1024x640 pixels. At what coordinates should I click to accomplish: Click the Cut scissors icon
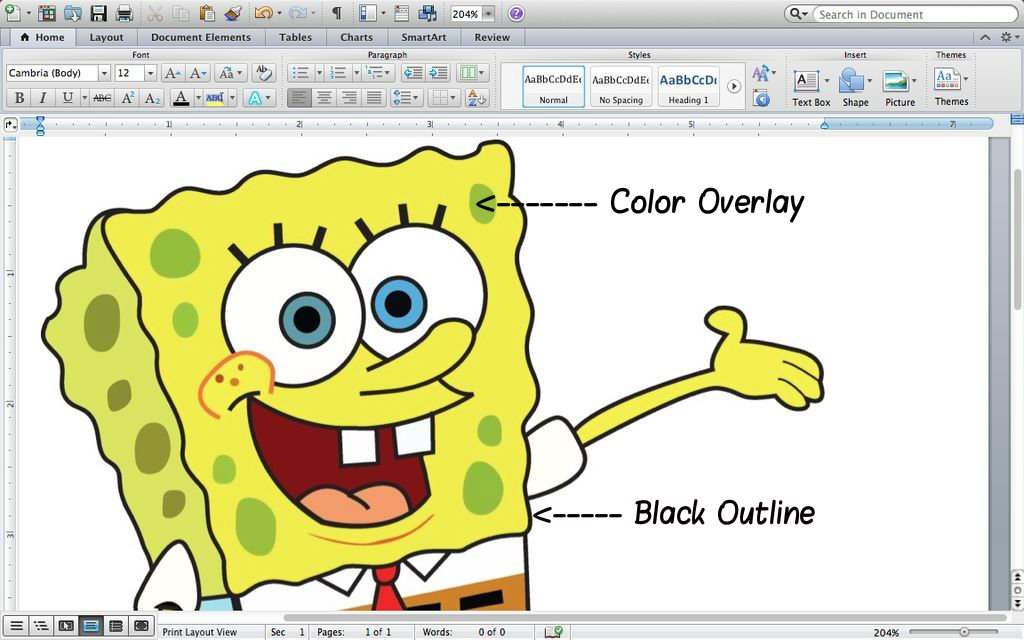155,13
